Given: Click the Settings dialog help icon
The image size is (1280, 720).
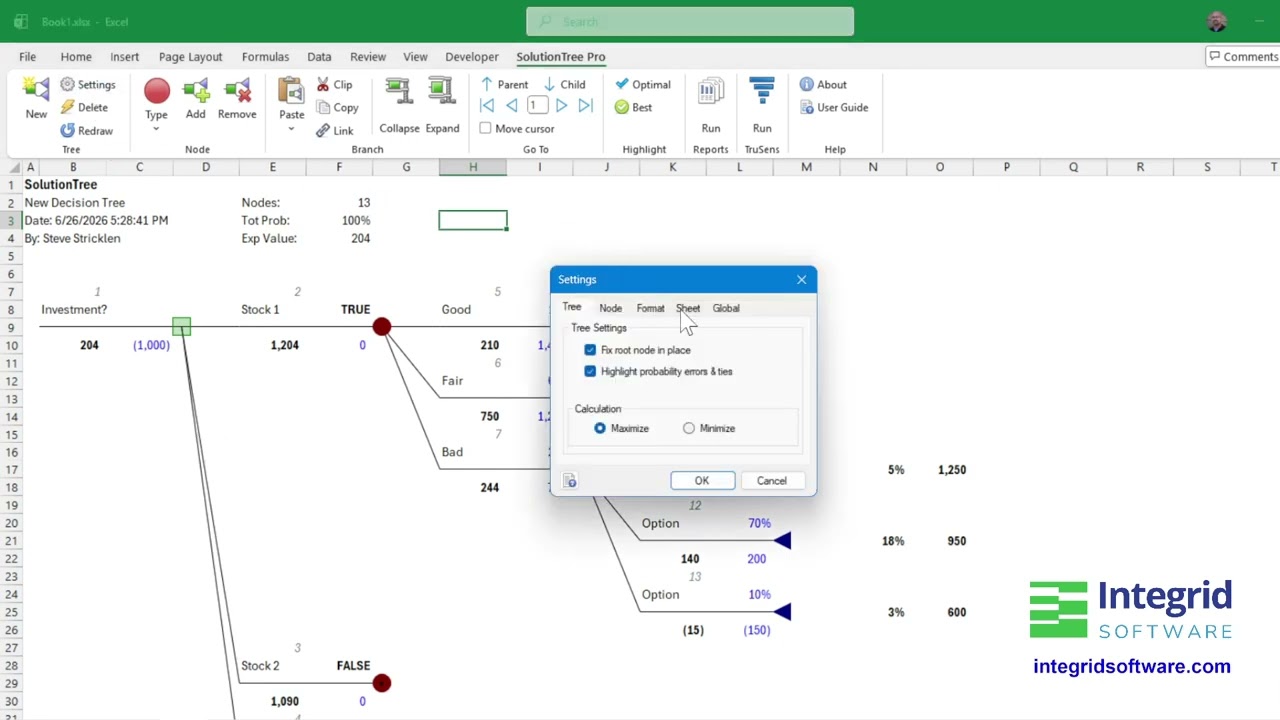Looking at the screenshot, I should [570, 482].
